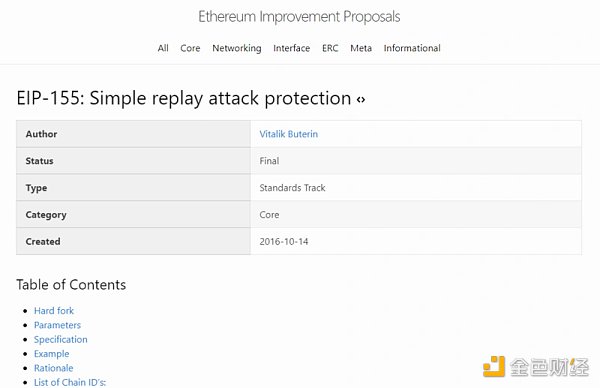Click the EIP-155 page heading
This screenshot has height=388, width=600.
(x=184, y=98)
